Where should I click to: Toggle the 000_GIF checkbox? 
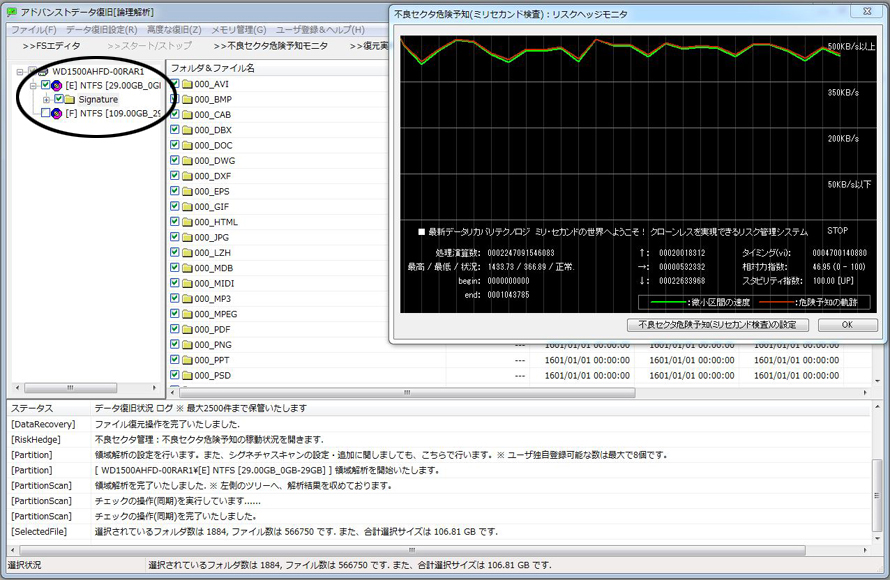175,206
